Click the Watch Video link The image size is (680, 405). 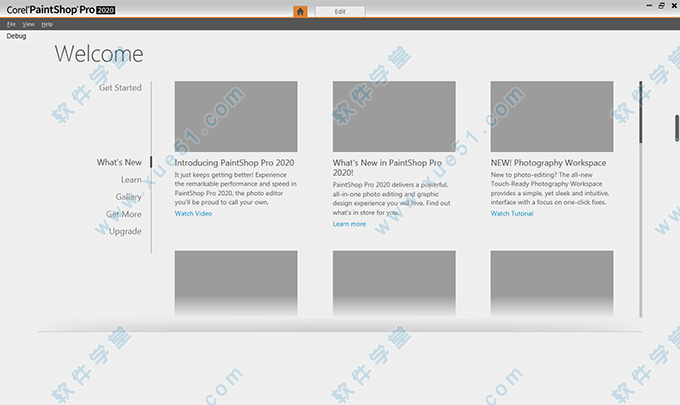(193, 213)
